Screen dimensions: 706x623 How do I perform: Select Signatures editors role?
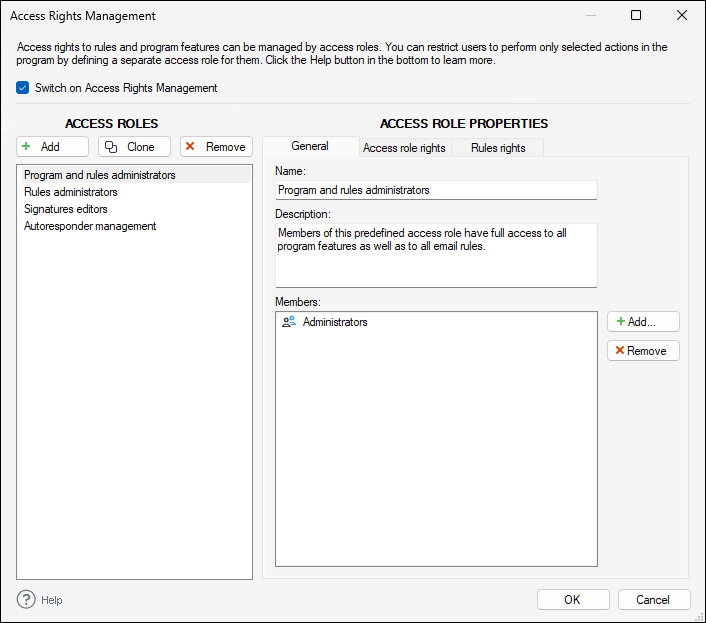66,209
